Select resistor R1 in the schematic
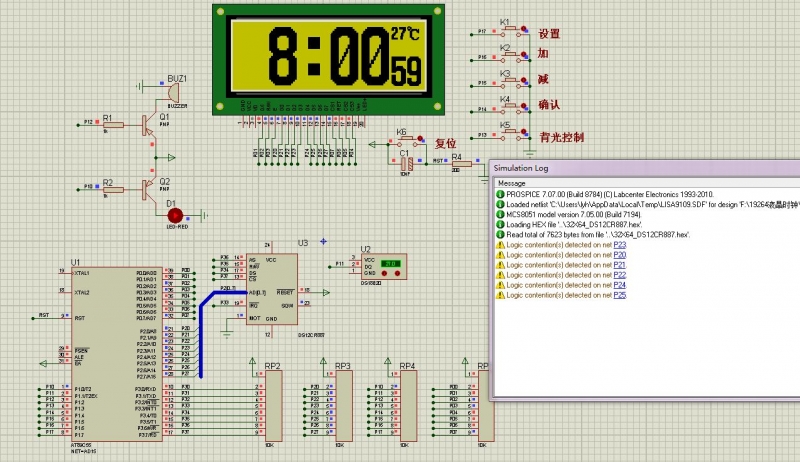The width and height of the screenshot is (800, 462). (x=113, y=125)
